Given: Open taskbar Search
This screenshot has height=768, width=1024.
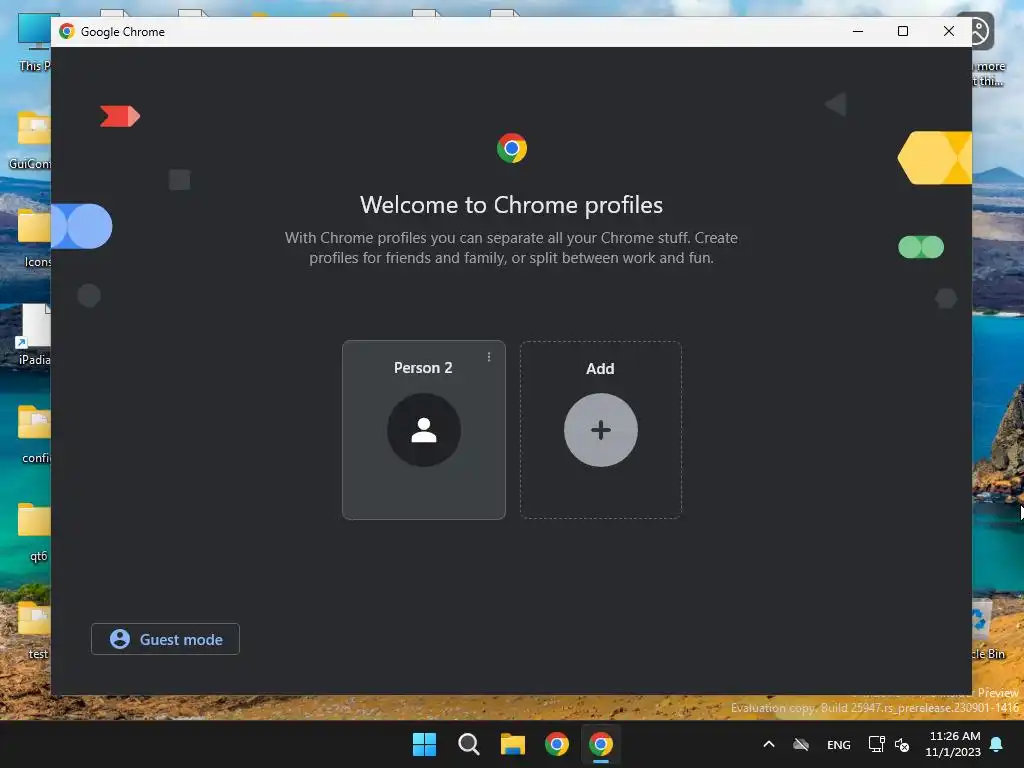Looking at the screenshot, I should point(468,744).
